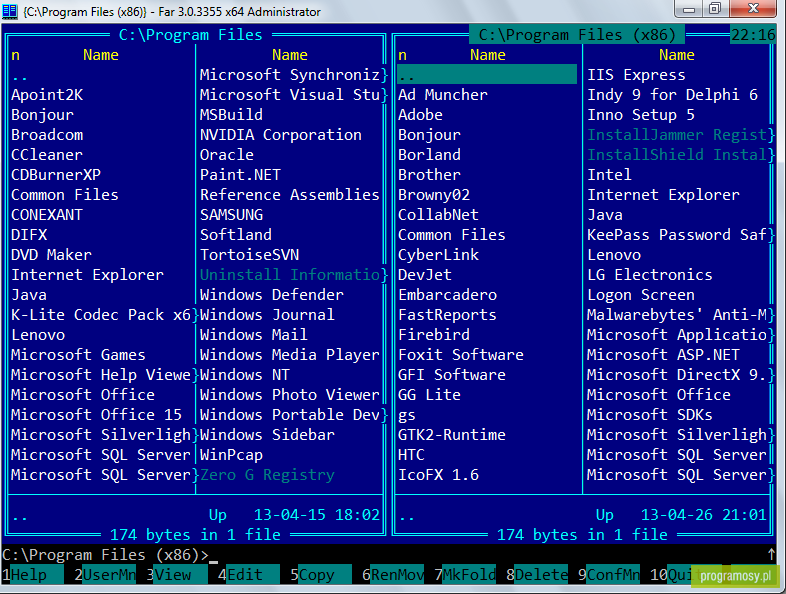Select the TortoiseSVN folder
786x594 pixels.
pyautogui.click(x=249, y=255)
